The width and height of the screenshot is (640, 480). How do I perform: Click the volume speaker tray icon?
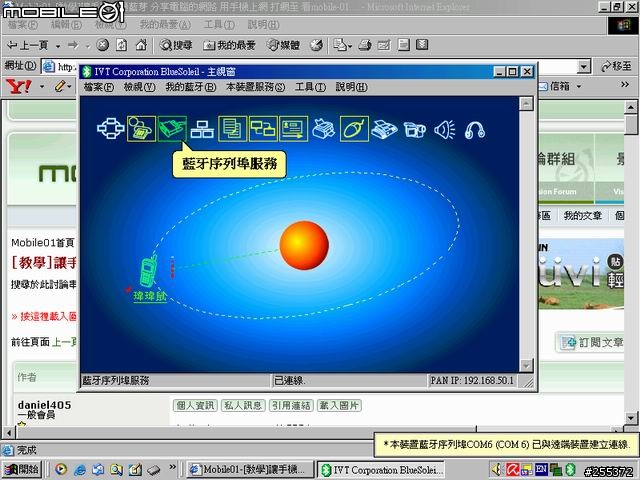point(498,469)
